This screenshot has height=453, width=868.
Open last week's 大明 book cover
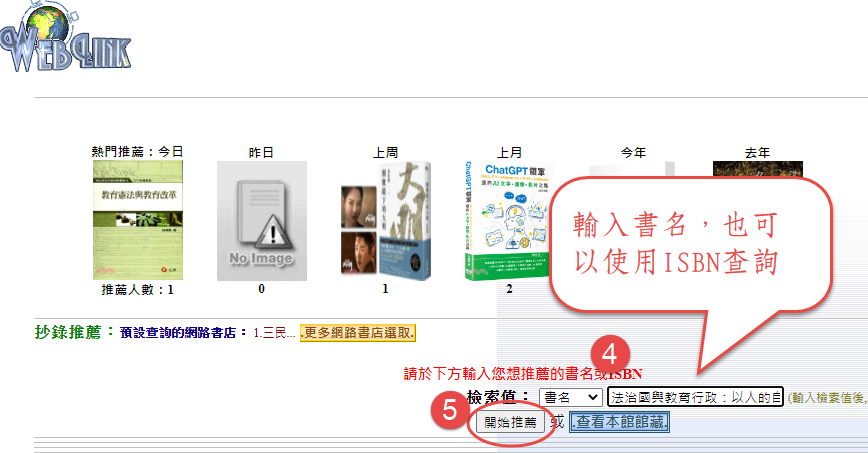click(386, 221)
